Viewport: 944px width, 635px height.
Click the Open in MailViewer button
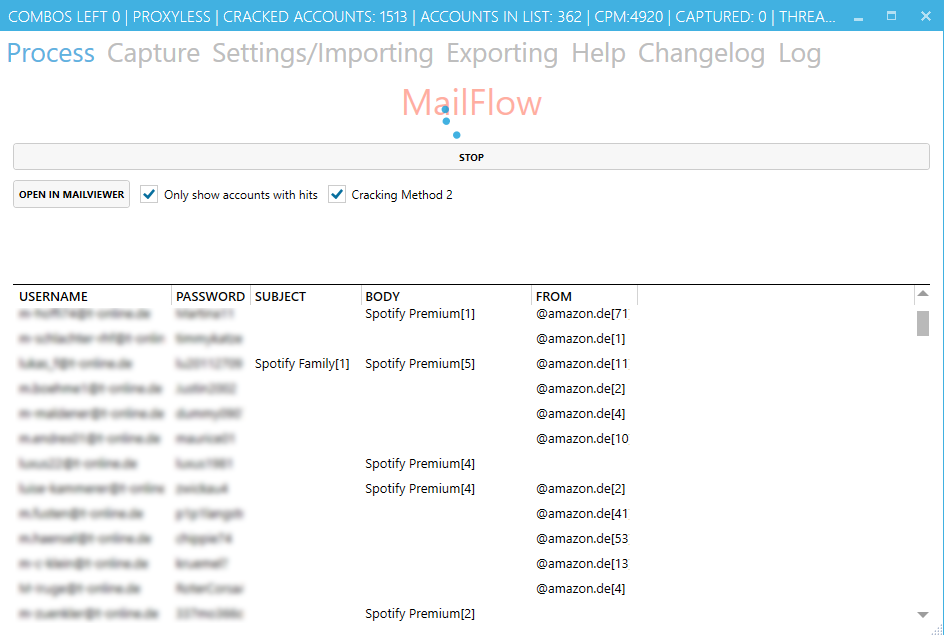pos(72,194)
